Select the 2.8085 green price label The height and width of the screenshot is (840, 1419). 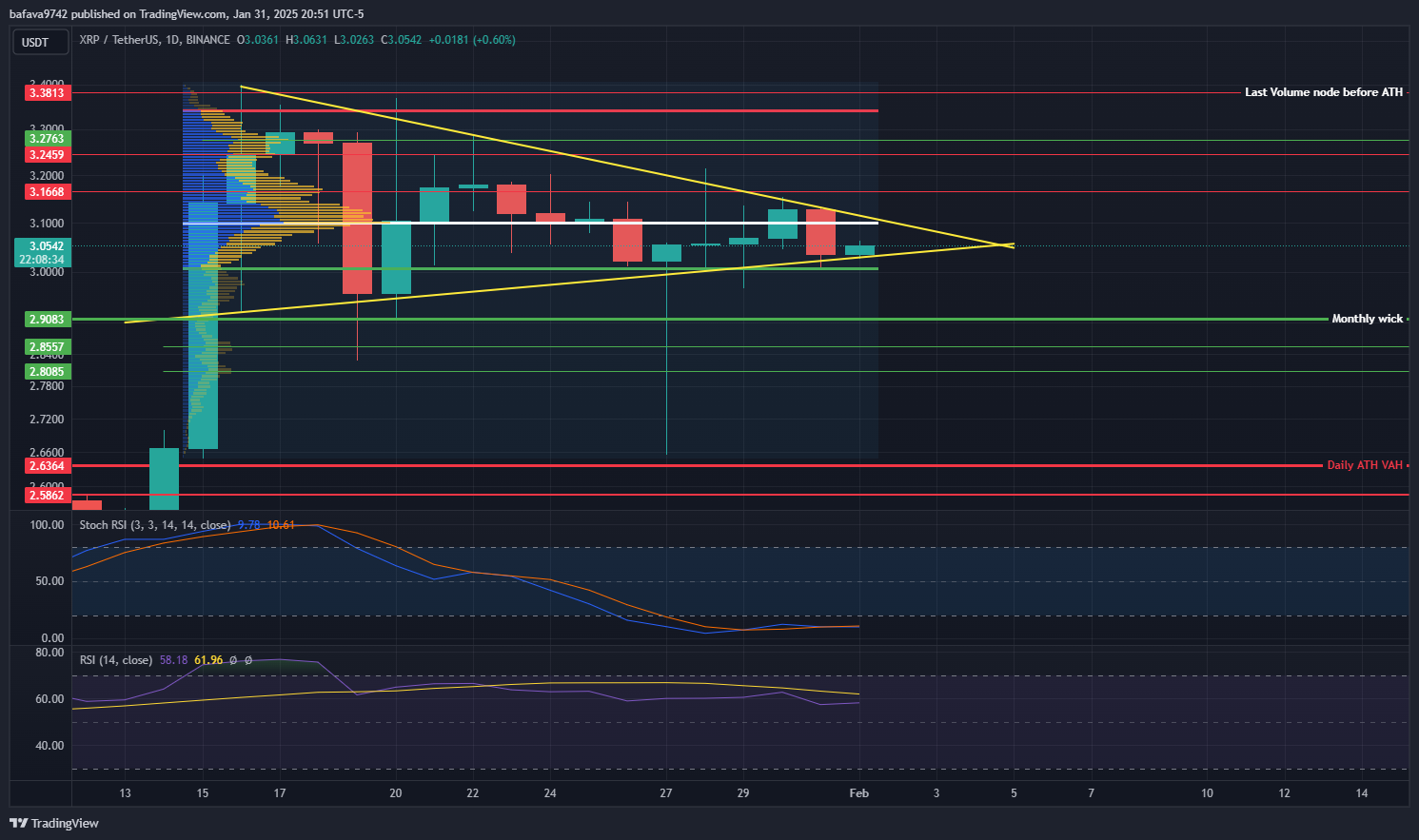click(x=47, y=372)
